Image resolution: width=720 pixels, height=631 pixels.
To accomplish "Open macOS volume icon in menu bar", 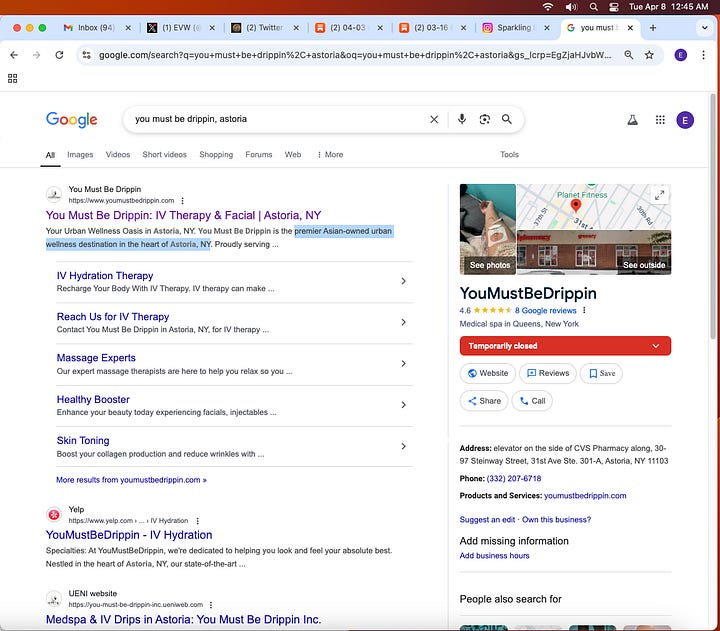I will coord(571,7).
